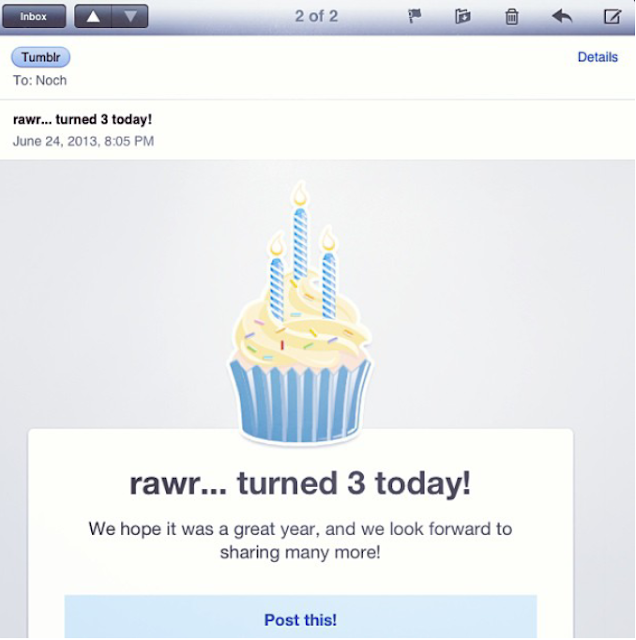Go back to the Inbox

(35, 16)
